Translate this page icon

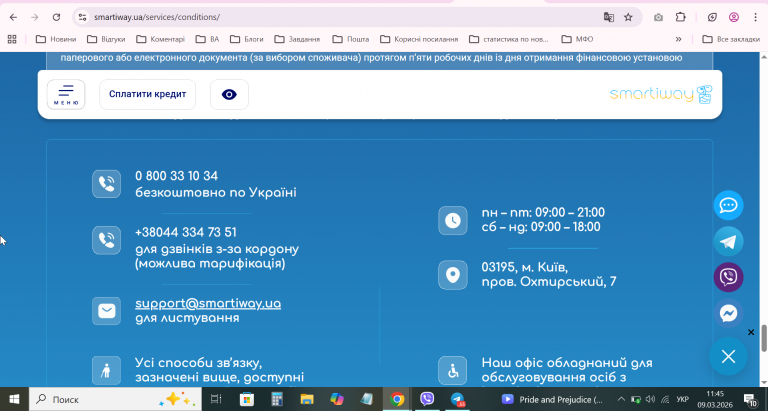click(x=609, y=17)
